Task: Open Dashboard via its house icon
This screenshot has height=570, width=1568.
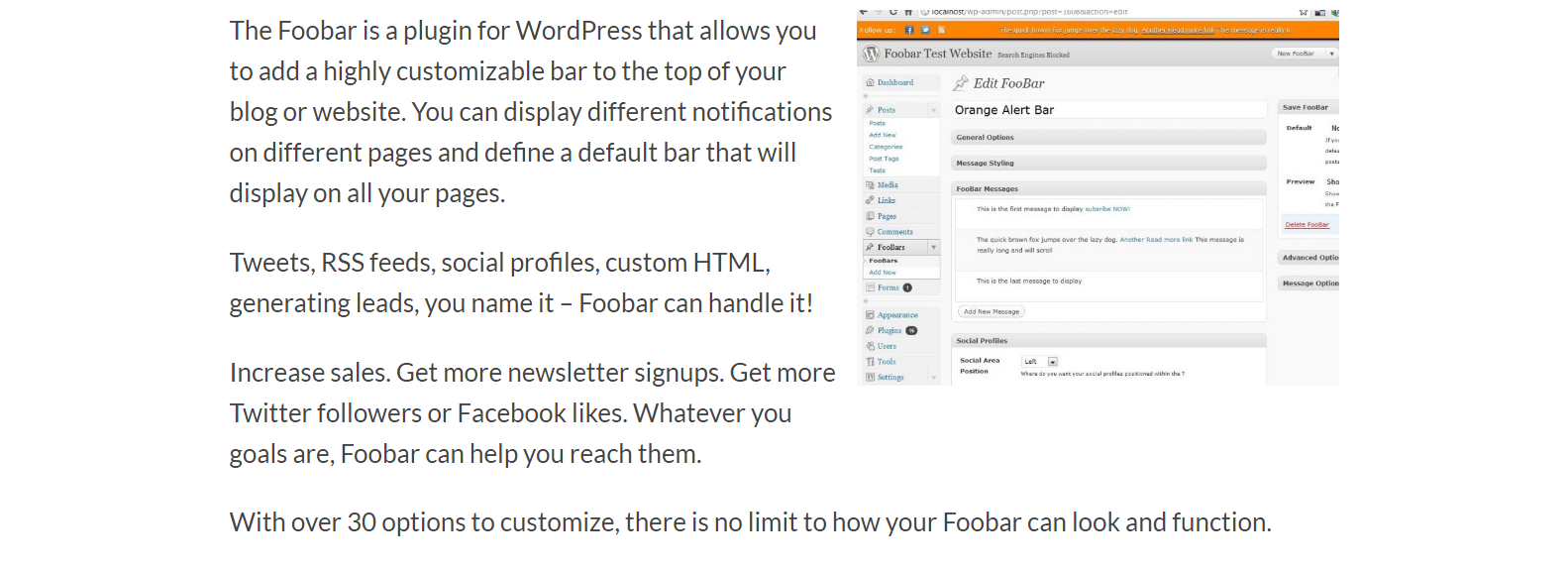Action: [870, 82]
